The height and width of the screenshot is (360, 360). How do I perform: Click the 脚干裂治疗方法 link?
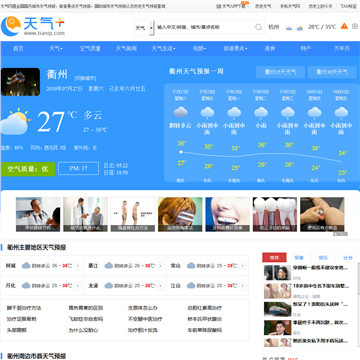24,308
